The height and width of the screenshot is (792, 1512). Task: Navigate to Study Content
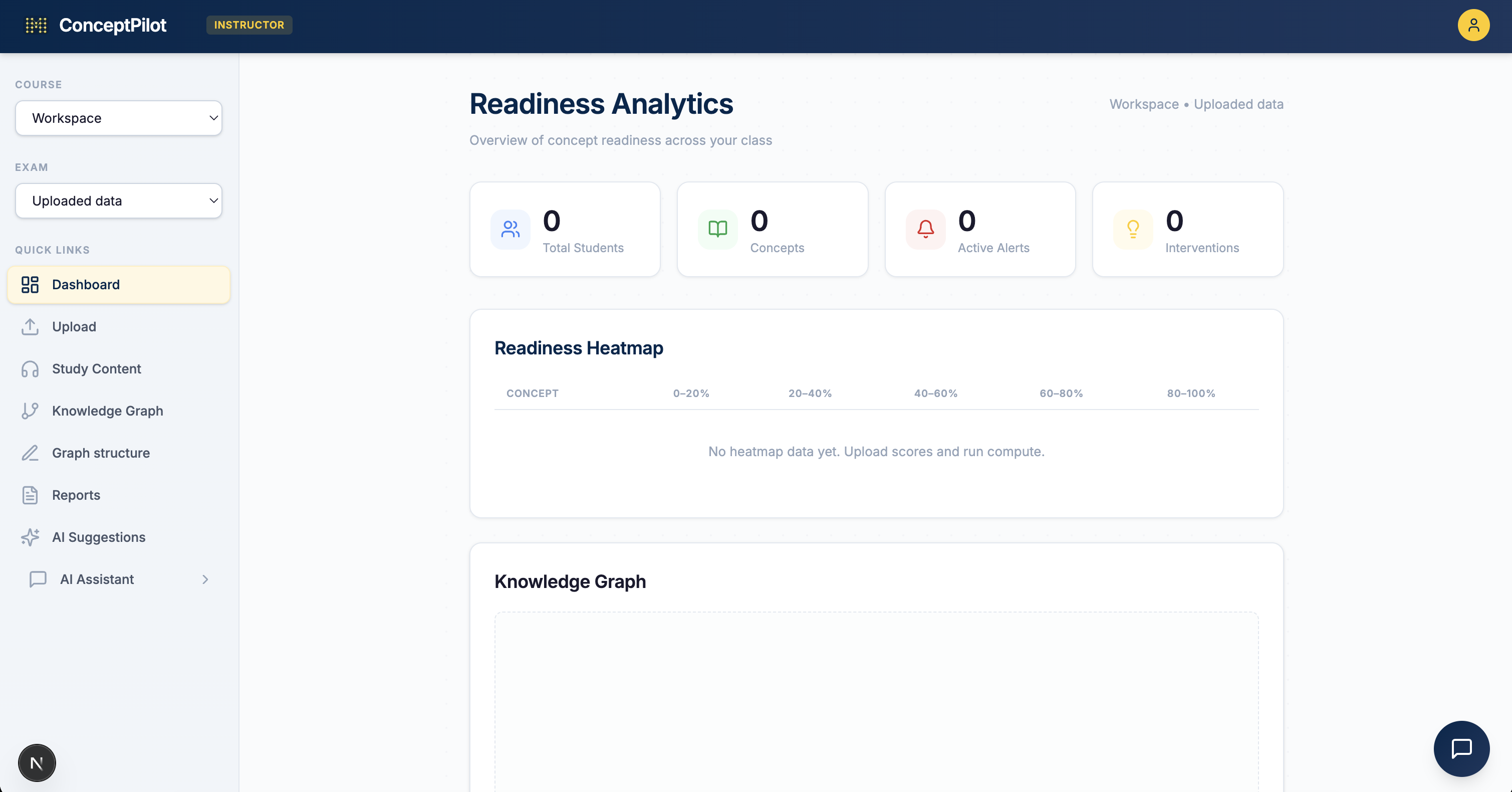click(96, 369)
